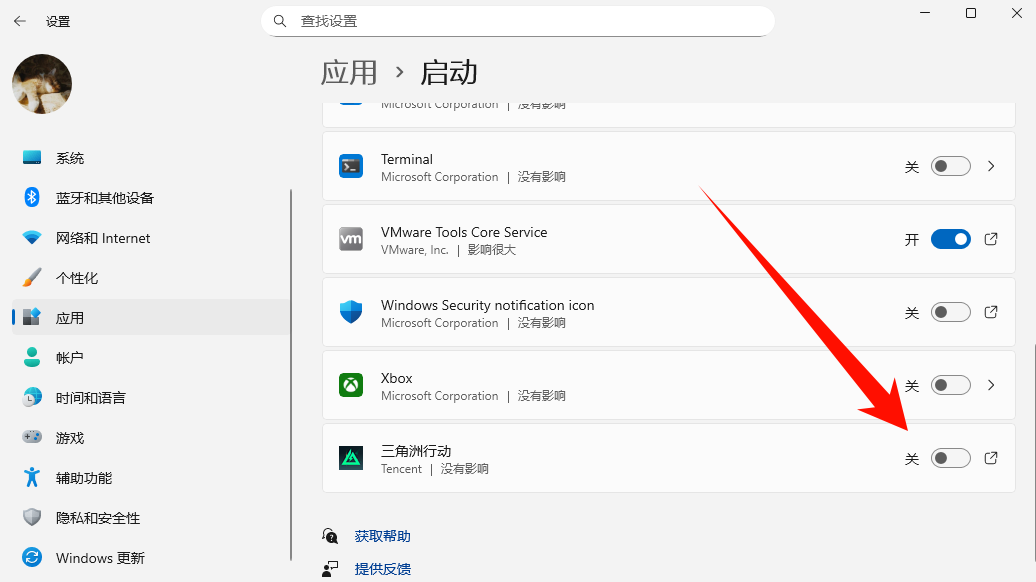Click 应用 in the breadcrumb navigation
Image resolution: width=1036 pixels, height=582 pixels.
349,72
